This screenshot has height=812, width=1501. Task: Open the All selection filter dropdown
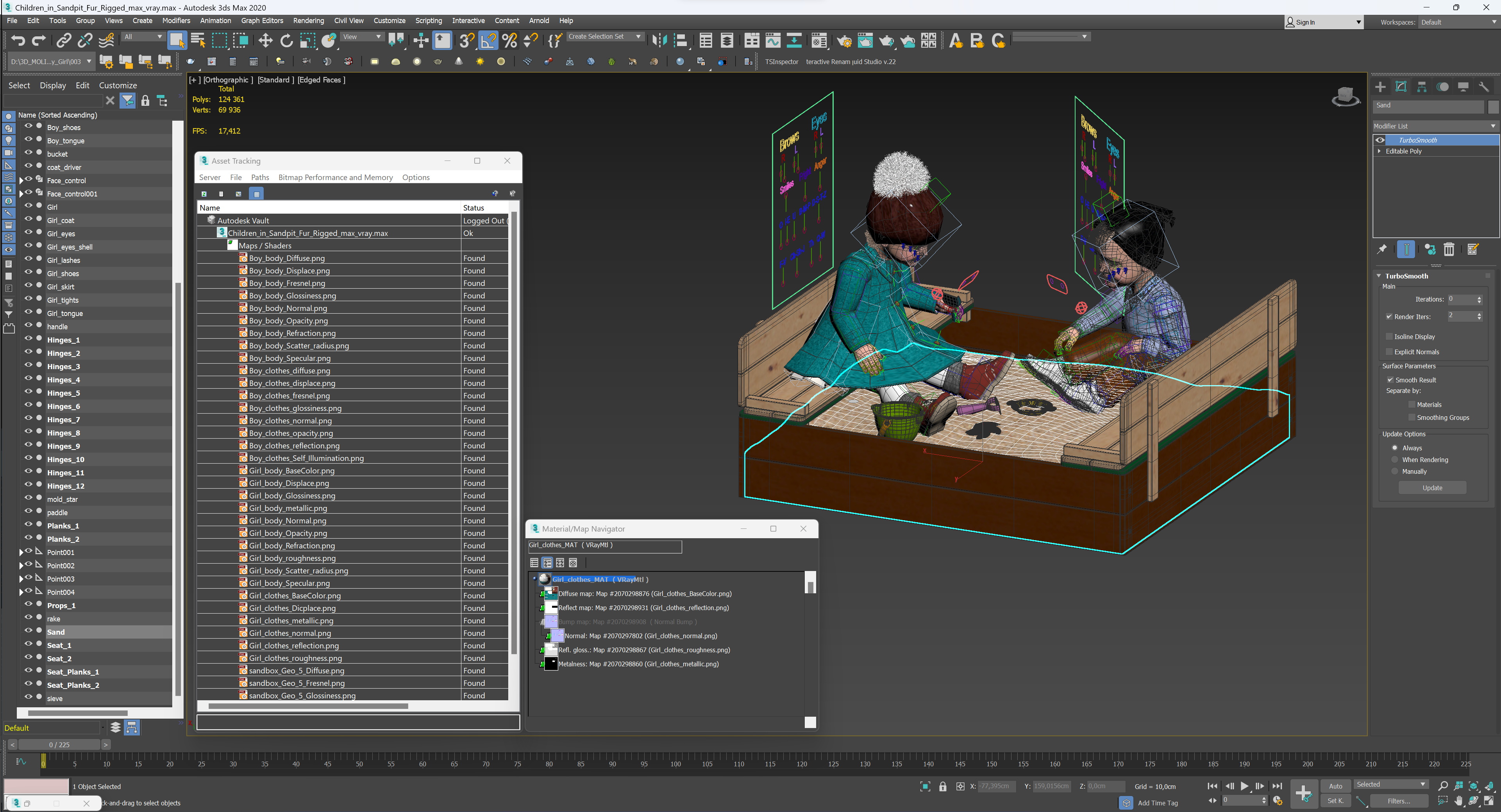click(x=143, y=37)
